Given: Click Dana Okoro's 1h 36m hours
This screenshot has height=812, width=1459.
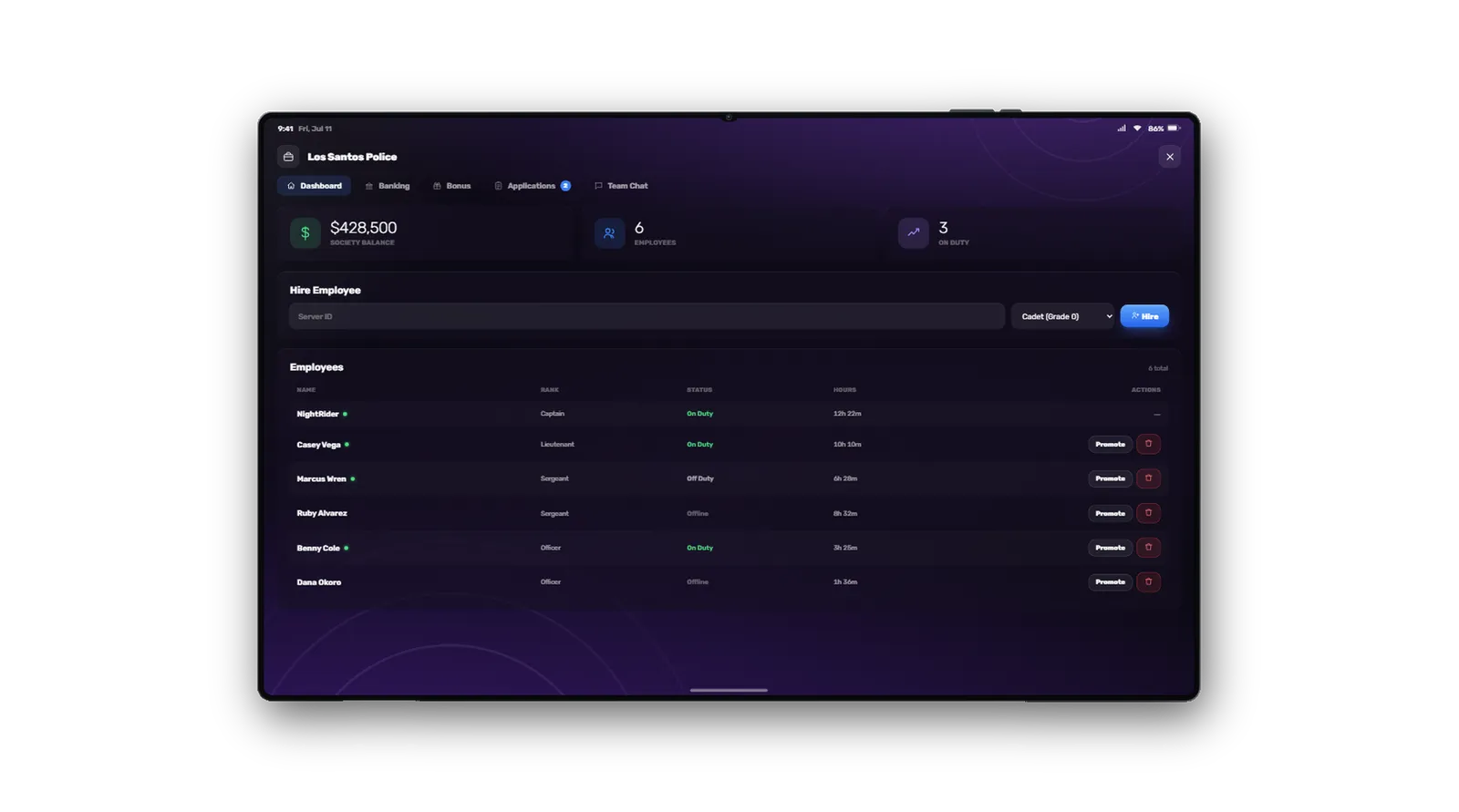Looking at the screenshot, I should [845, 581].
